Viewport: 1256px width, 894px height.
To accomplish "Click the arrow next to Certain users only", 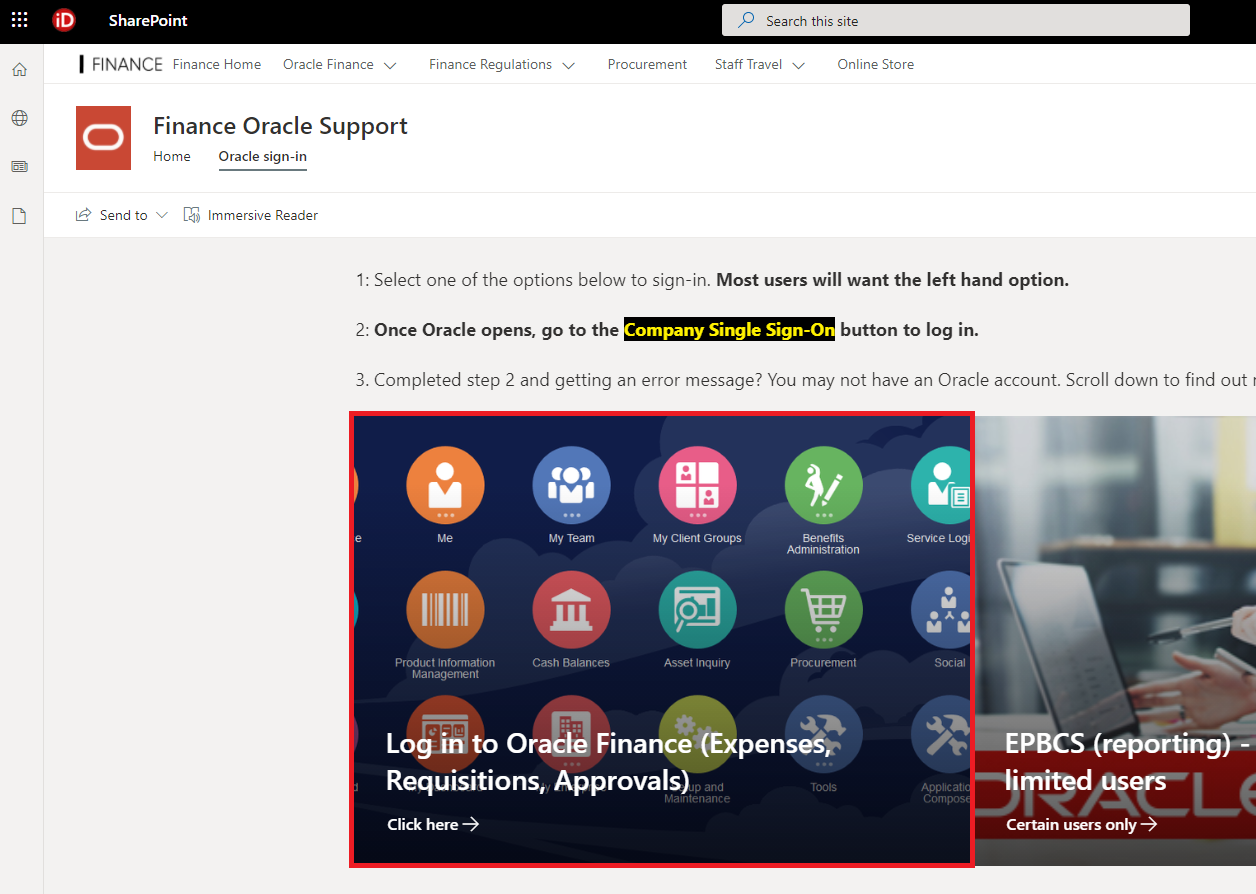I will 1149,824.
